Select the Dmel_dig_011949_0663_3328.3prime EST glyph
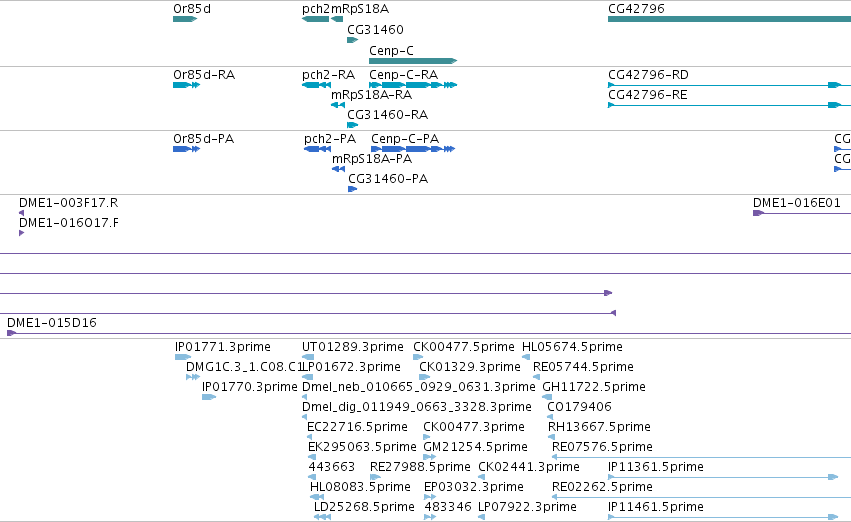 (x=304, y=417)
